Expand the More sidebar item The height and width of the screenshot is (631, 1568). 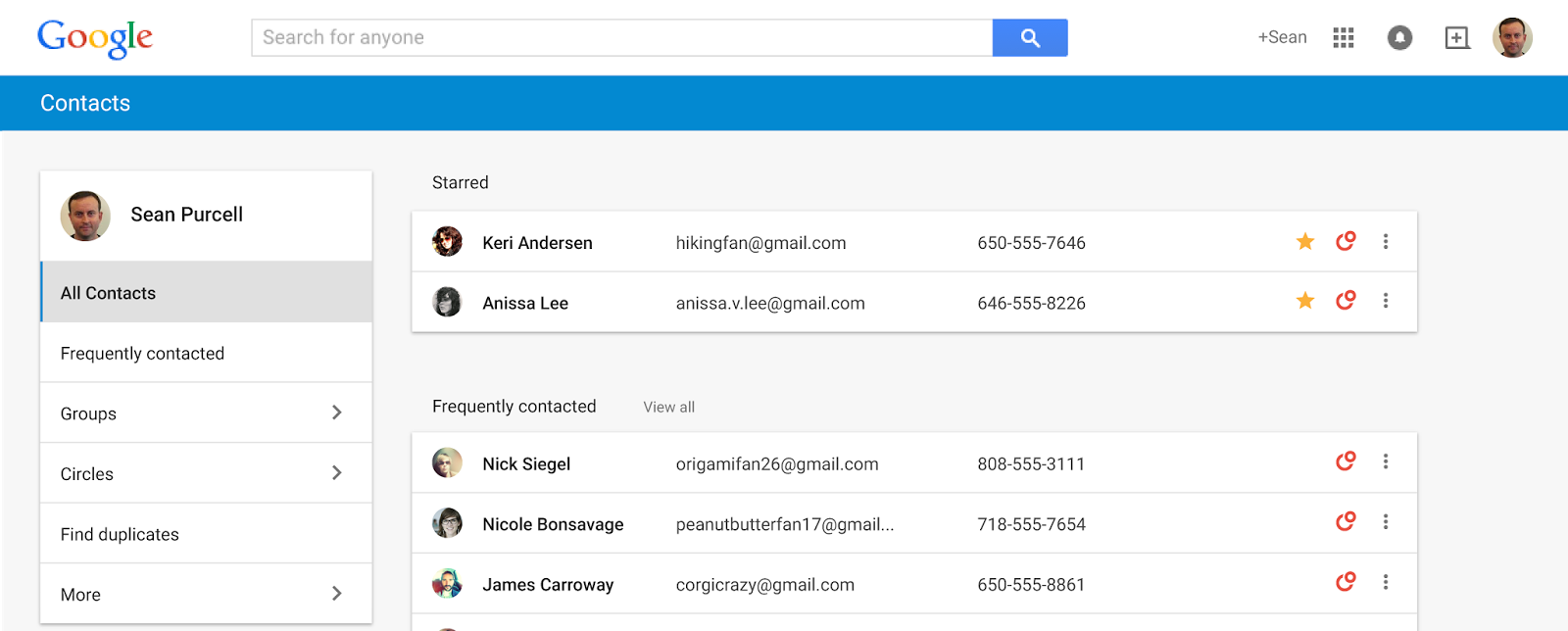coord(336,594)
